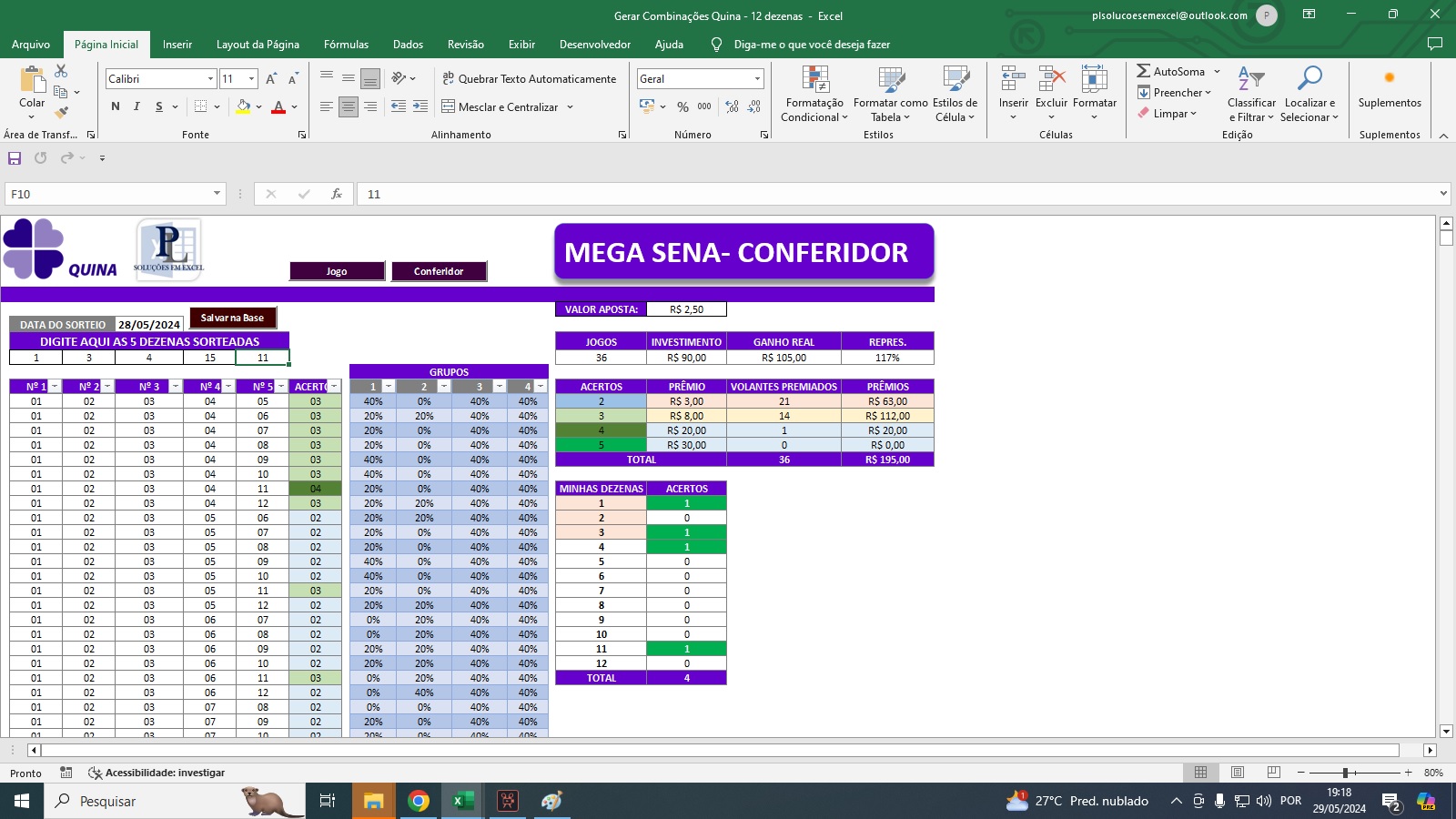Click the insert function fx icon
Image resolution: width=1456 pixels, height=819 pixels.
tap(337, 194)
